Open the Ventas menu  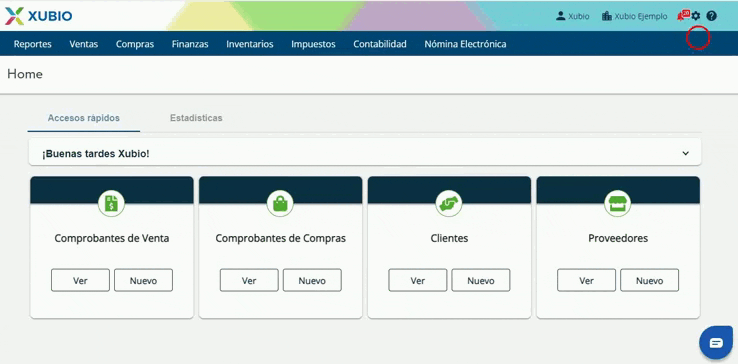pos(84,44)
